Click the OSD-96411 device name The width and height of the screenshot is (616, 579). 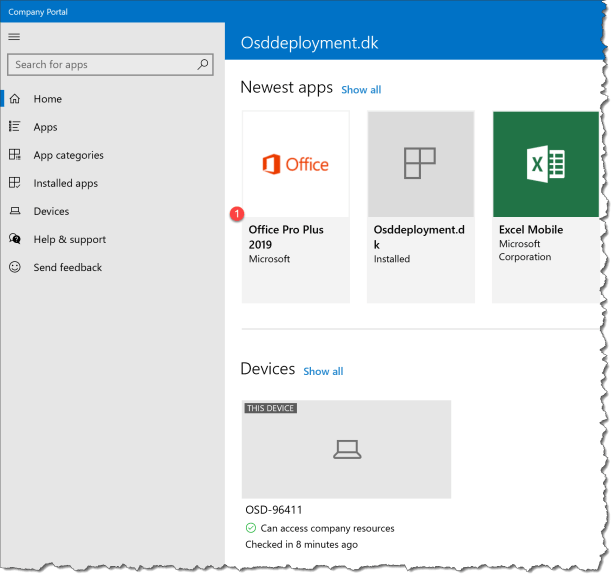[x=274, y=510]
